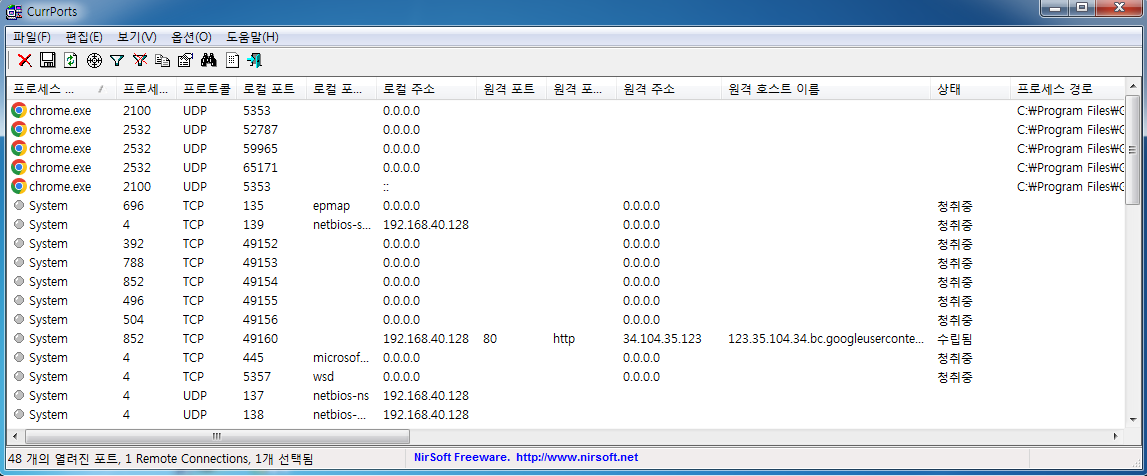Open the 옵션(O) menu
Image resolution: width=1147 pixels, height=476 pixels.
pyautogui.click(x=192, y=37)
